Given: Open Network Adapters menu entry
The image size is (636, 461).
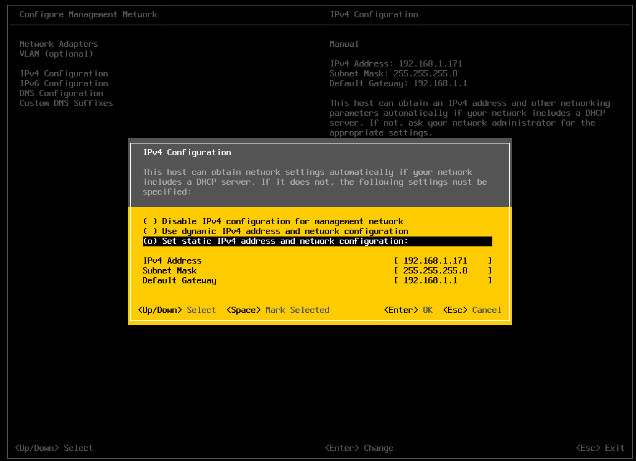Looking at the screenshot, I should [59, 44].
